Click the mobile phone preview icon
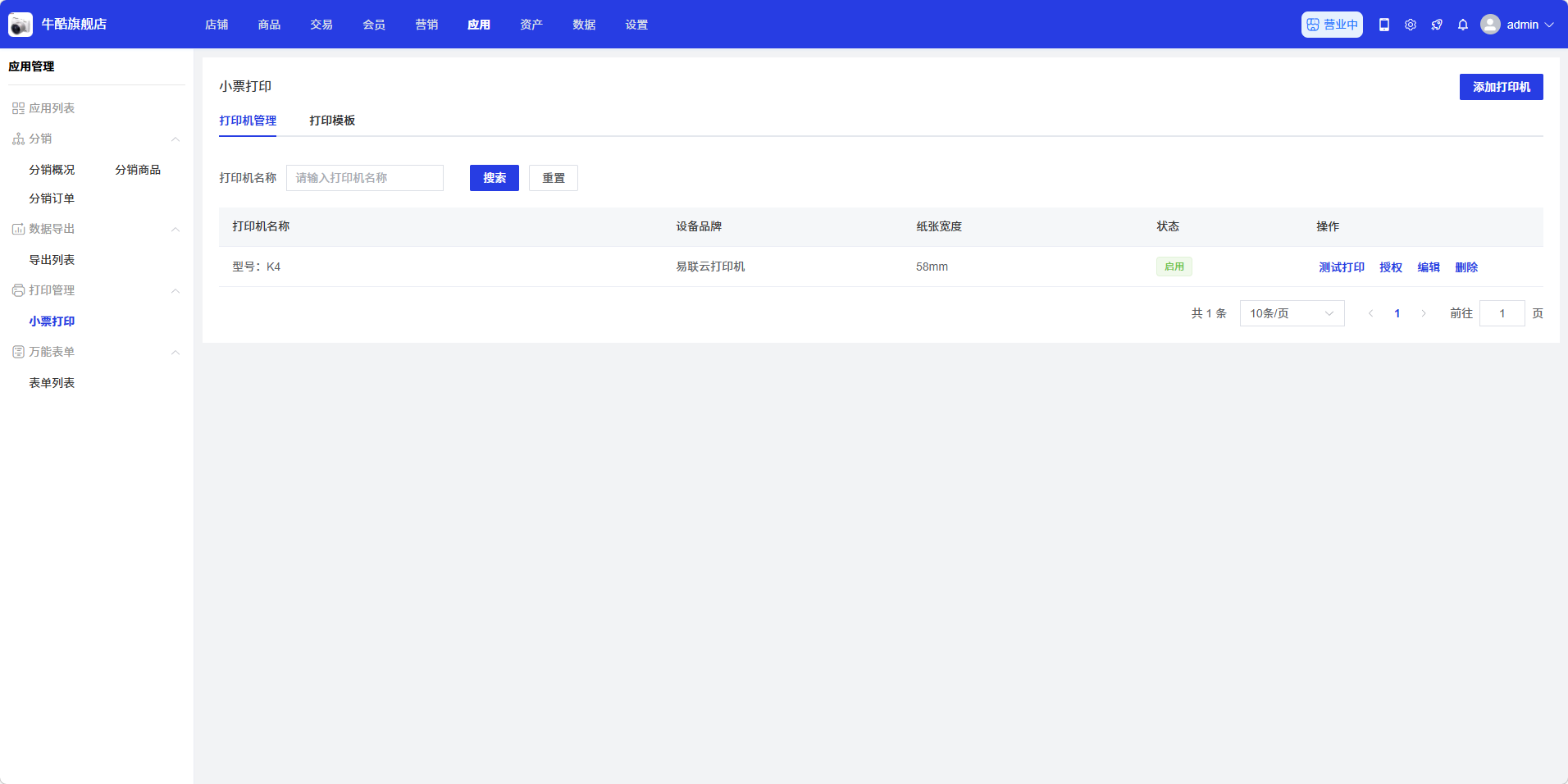 1384,25
